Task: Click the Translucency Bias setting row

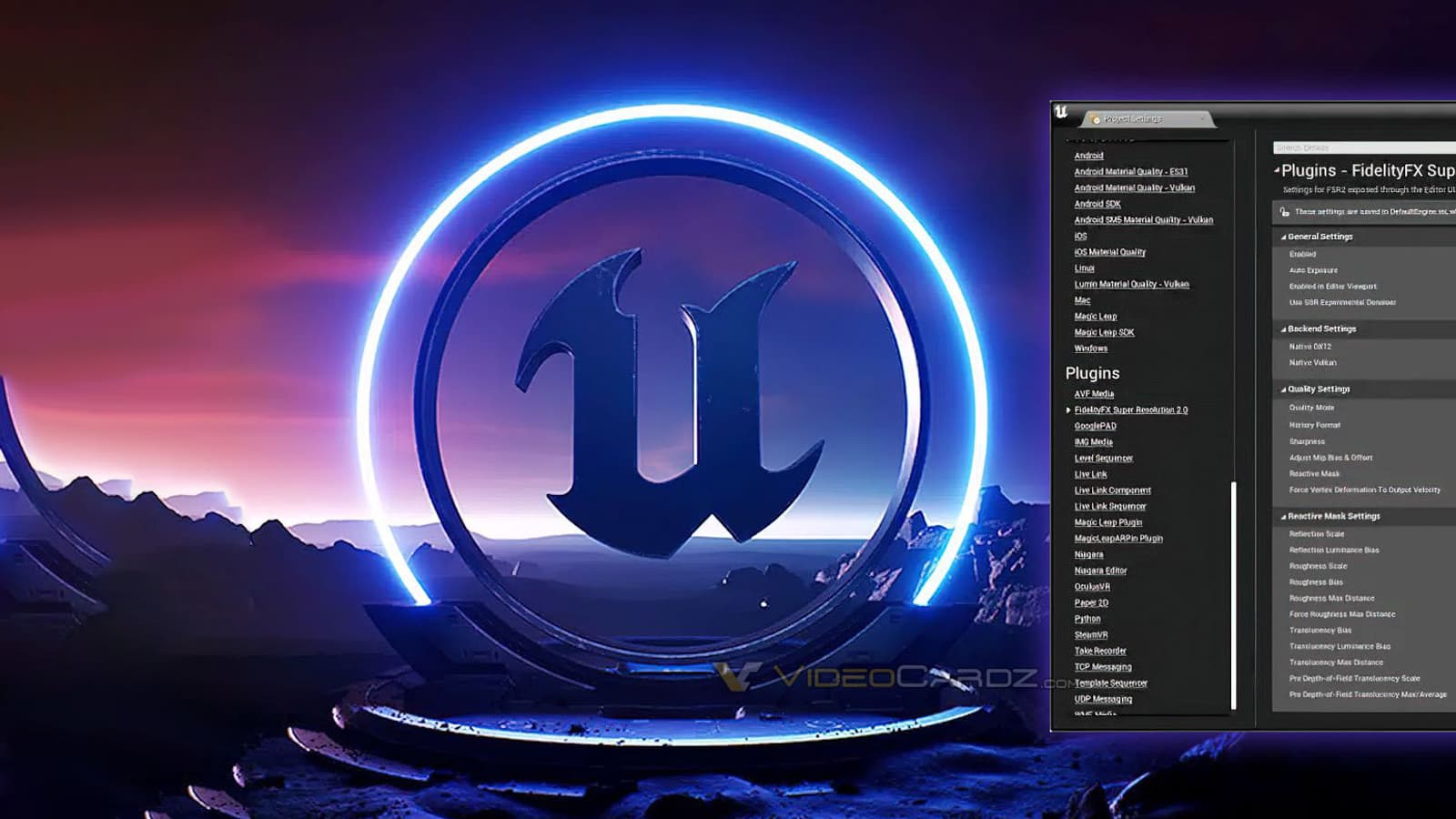Action: click(x=1364, y=631)
